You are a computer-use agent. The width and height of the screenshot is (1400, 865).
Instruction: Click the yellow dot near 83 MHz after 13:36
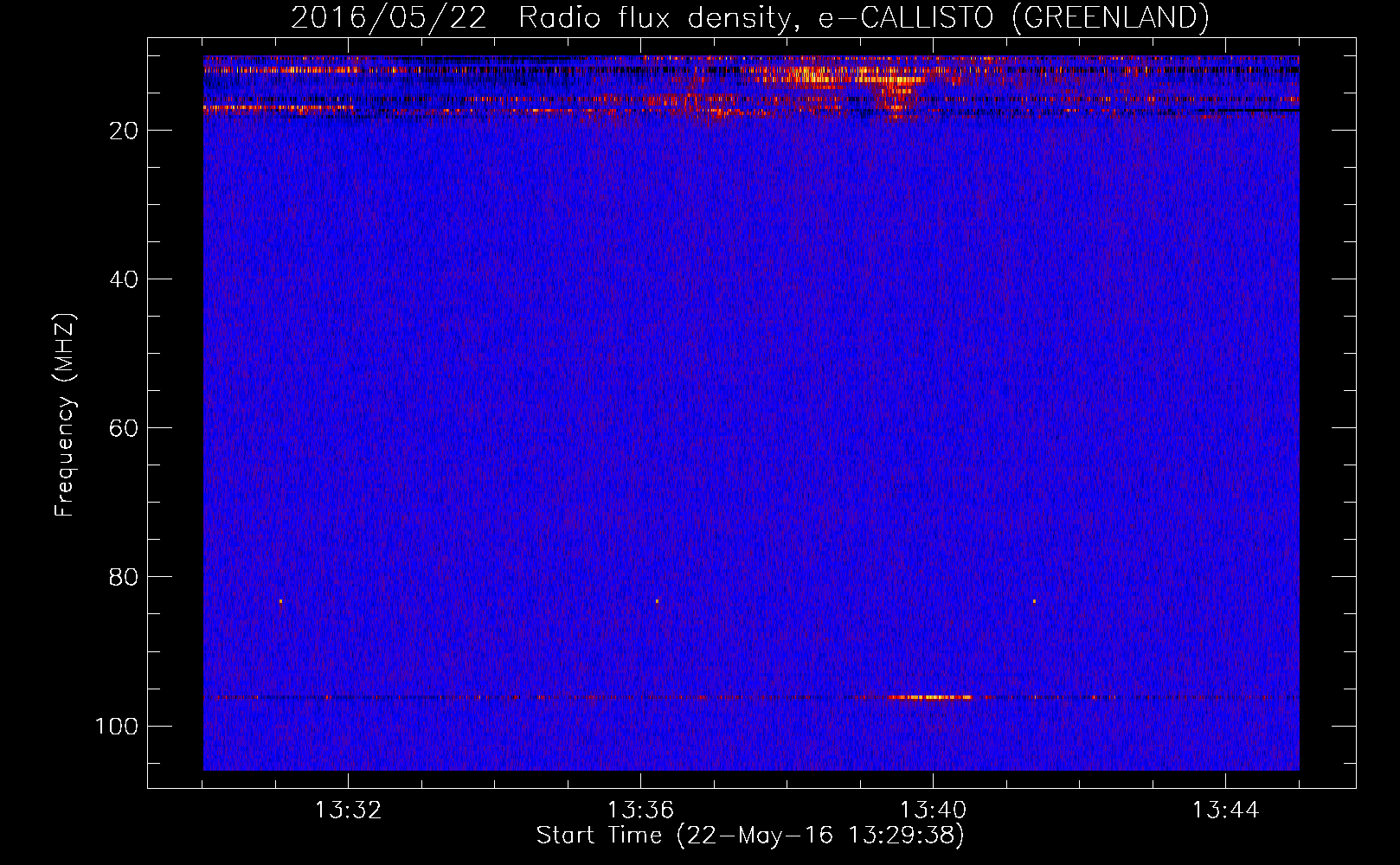pos(657,601)
